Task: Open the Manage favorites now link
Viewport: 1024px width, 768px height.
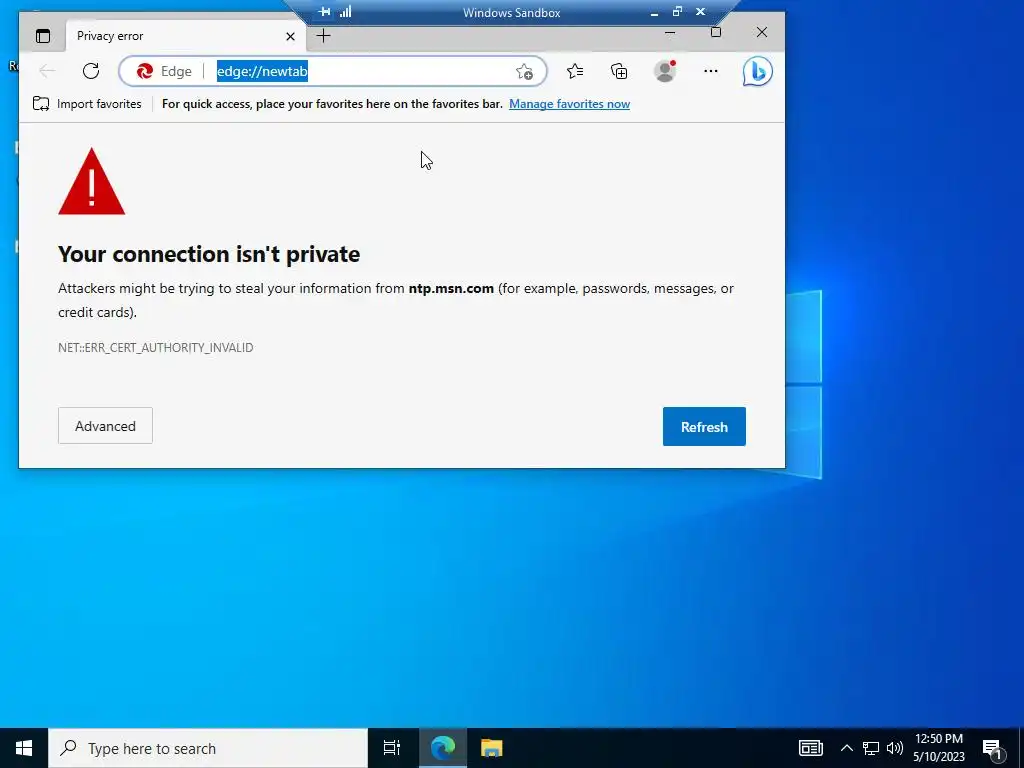Action: pos(569,104)
